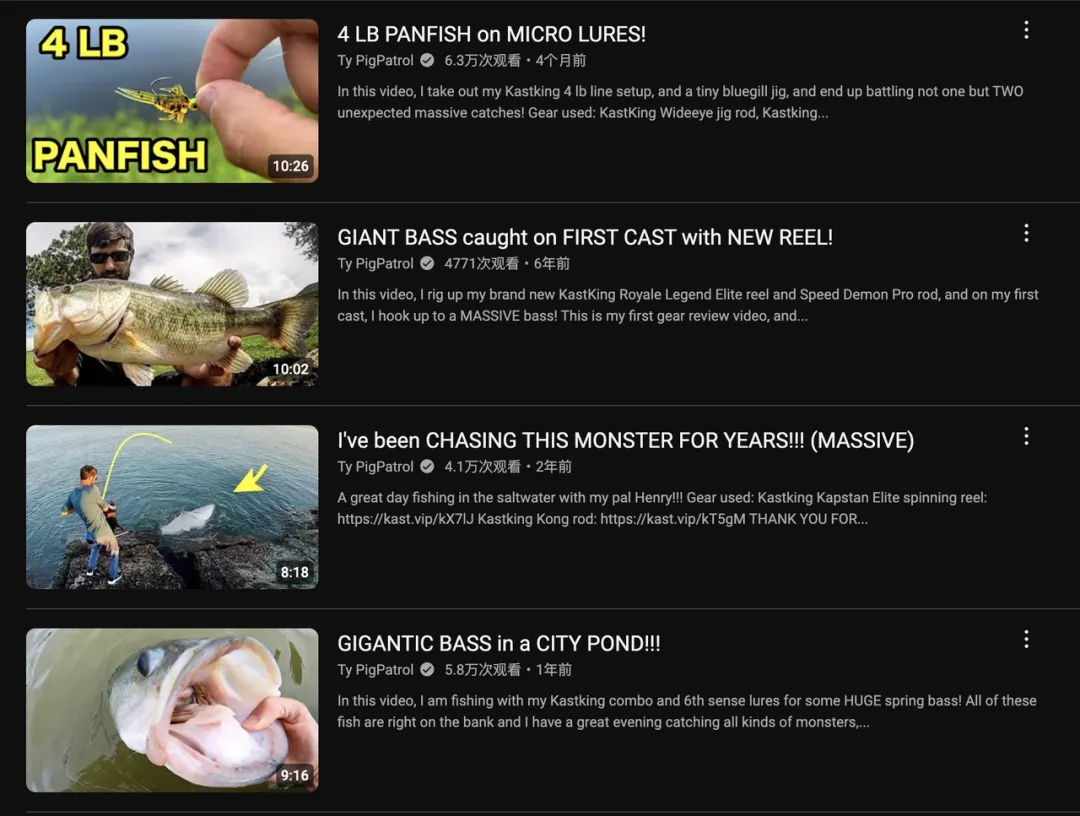The width and height of the screenshot is (1080, 816).
Task: Open more options for 4 LB PANFISH video
Action: 1026,30
